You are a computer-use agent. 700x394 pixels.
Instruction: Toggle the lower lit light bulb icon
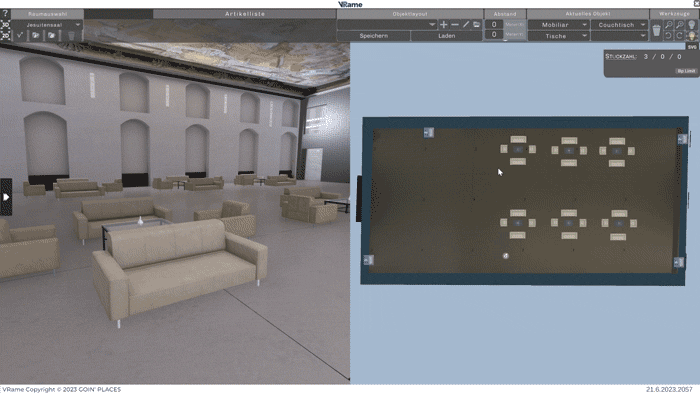tap(692, 36)
